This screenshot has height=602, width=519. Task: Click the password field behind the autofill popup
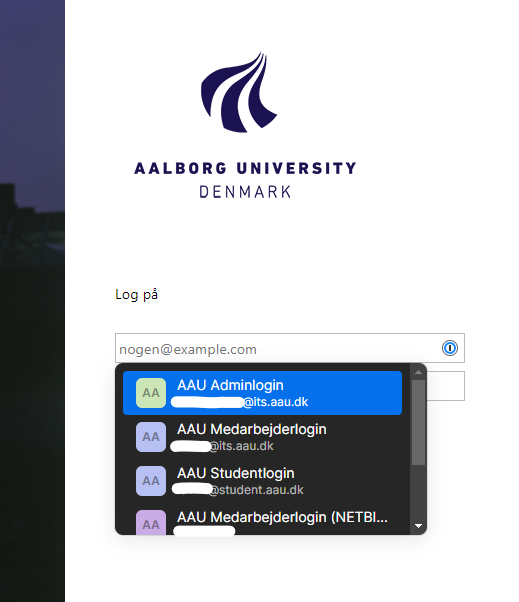pos(445,386)
